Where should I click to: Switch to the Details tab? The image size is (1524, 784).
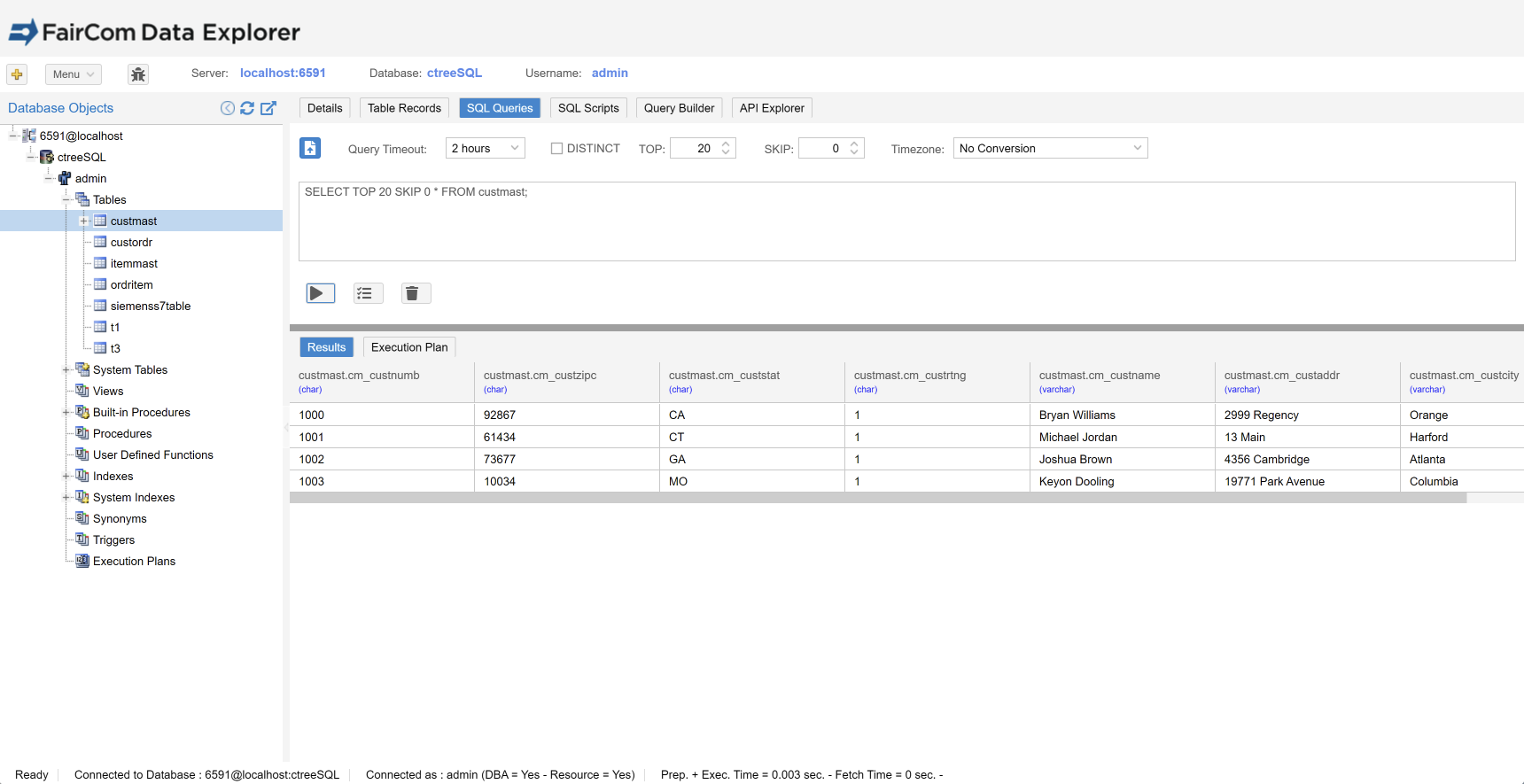coord(325,108)
